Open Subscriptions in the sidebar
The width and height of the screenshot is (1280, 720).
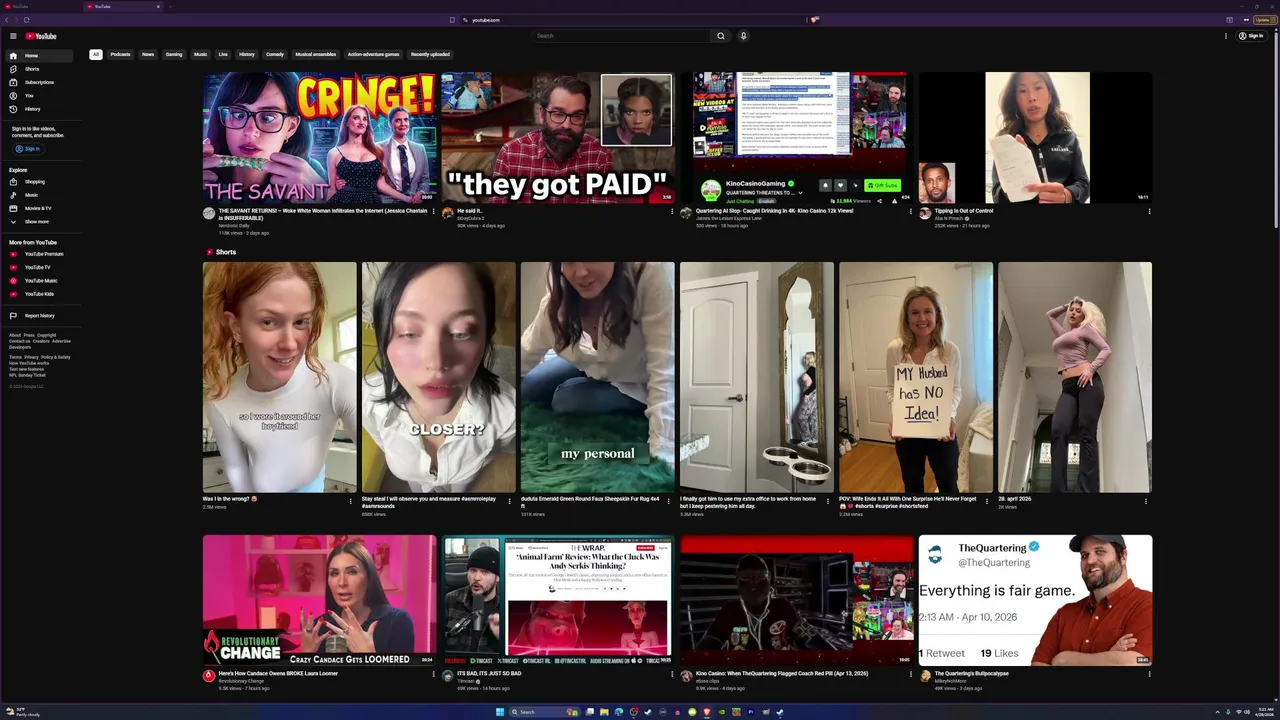click(40, 82)
